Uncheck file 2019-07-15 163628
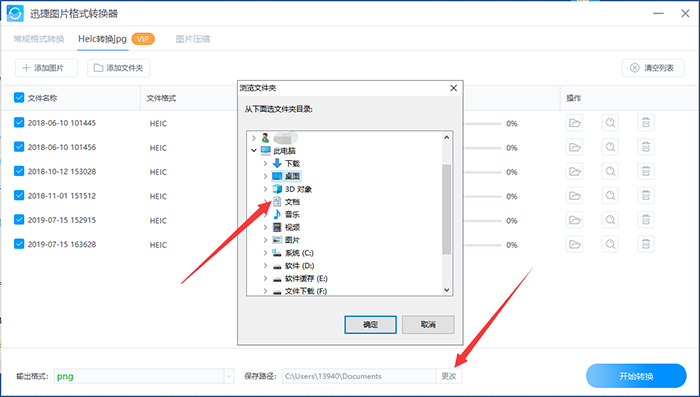Viewport: 700px width, 397px height. (x=19, y=244)
